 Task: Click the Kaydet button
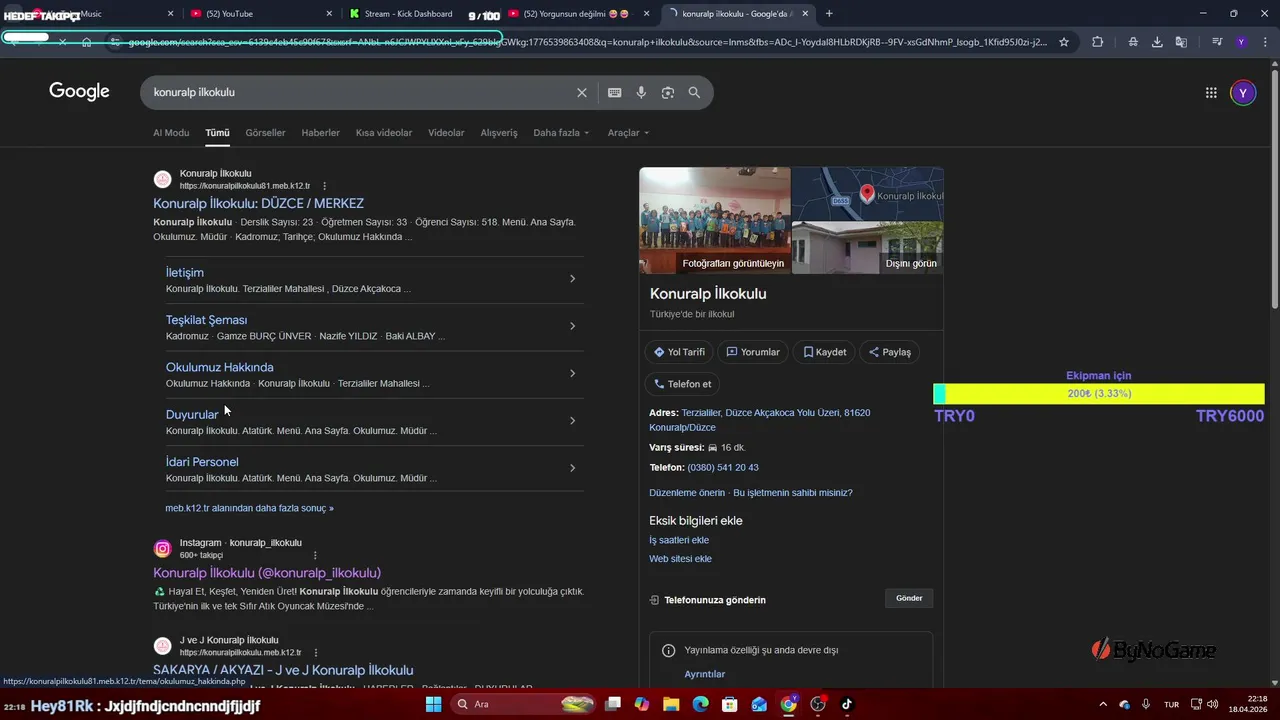pos(825,352)
